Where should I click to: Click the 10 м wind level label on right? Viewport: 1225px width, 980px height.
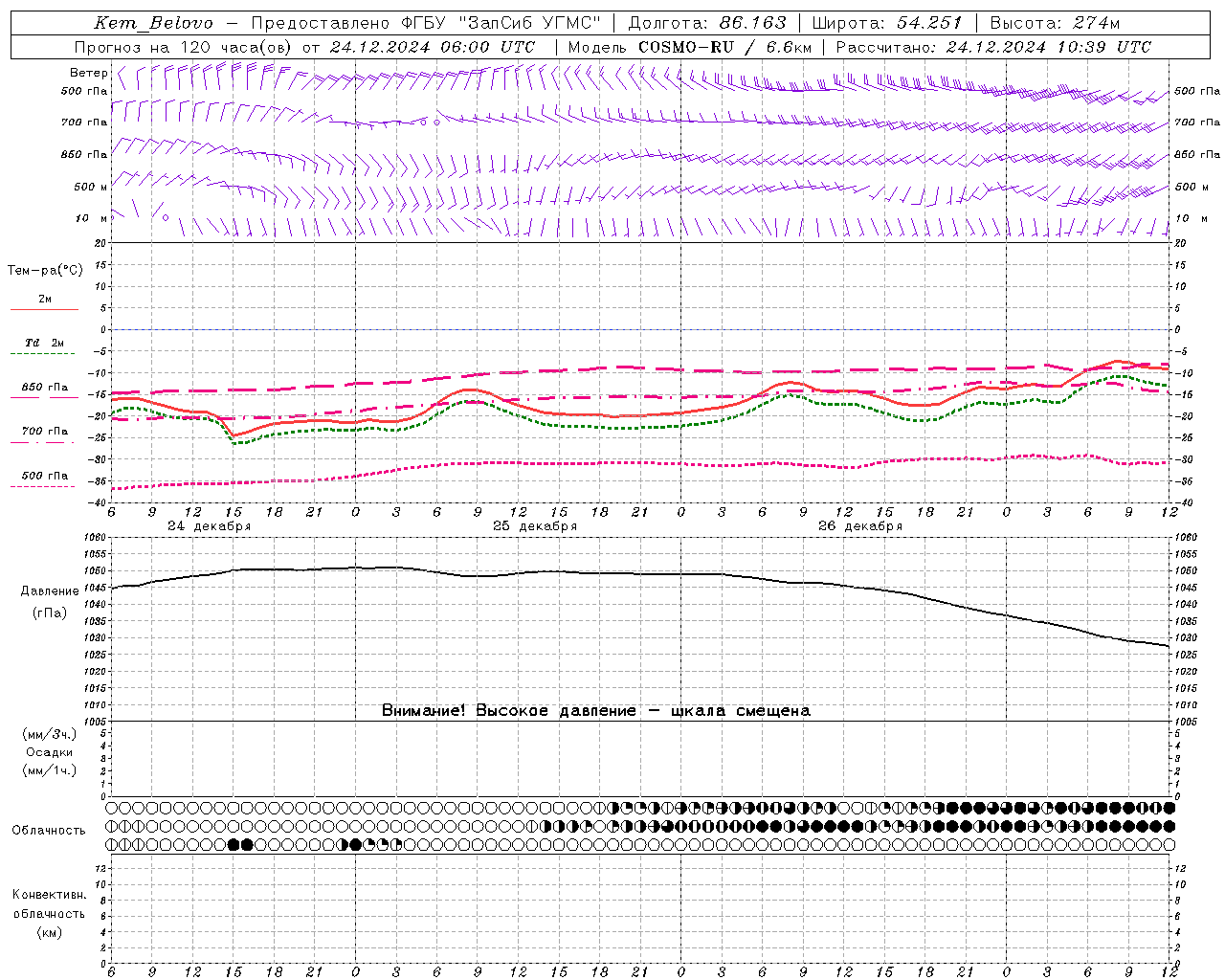pyautogui.click(x=1192, y=218)
